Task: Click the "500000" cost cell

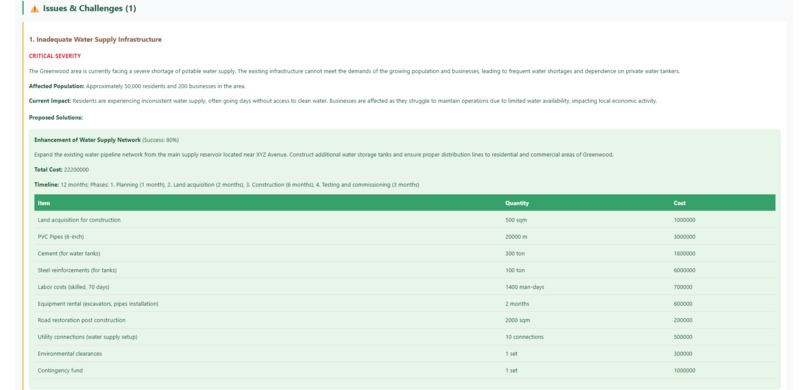Action: click(x=683, y=337)
